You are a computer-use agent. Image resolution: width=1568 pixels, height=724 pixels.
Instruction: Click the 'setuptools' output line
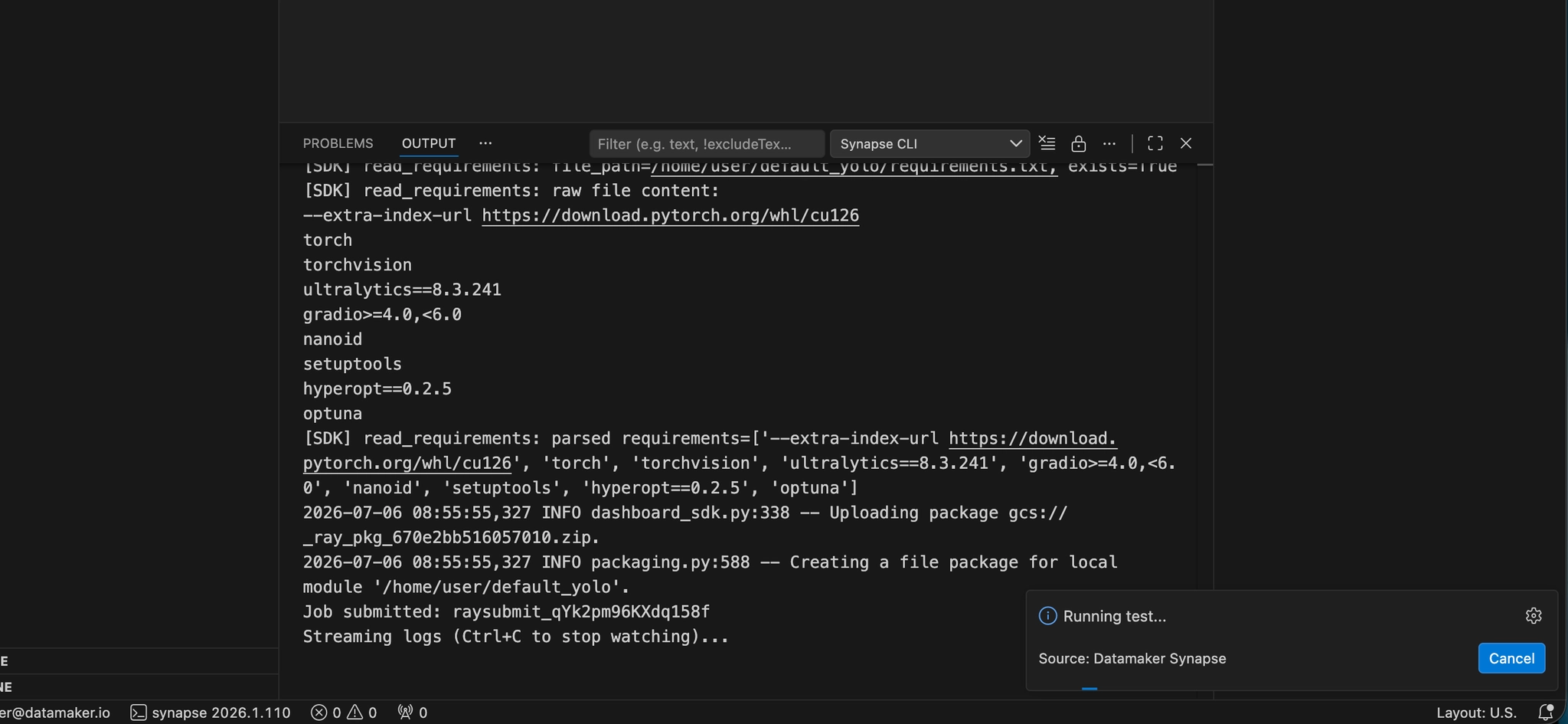tap(352, 364)
